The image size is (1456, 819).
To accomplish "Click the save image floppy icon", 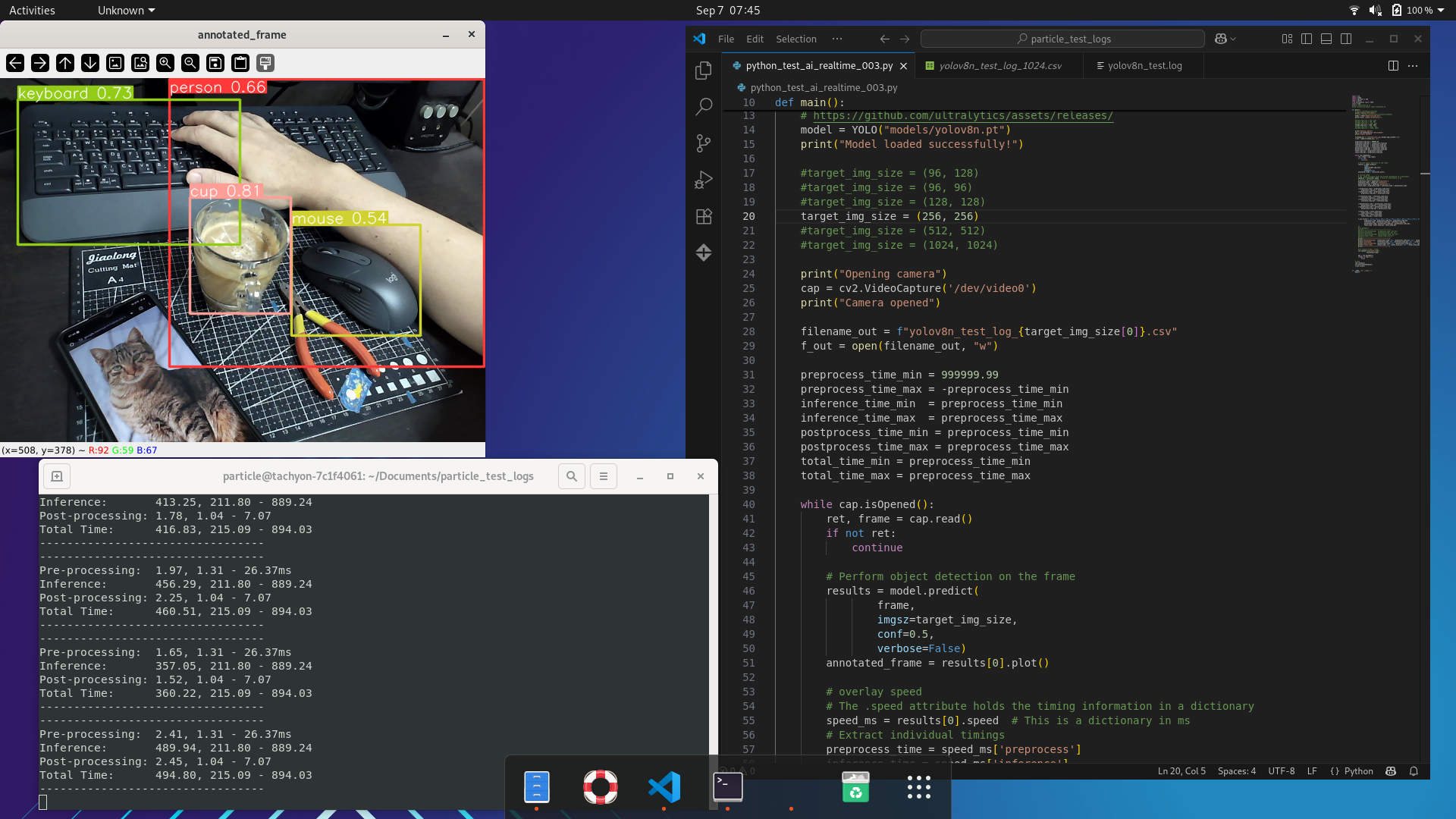I will click(x=215, y=63).
